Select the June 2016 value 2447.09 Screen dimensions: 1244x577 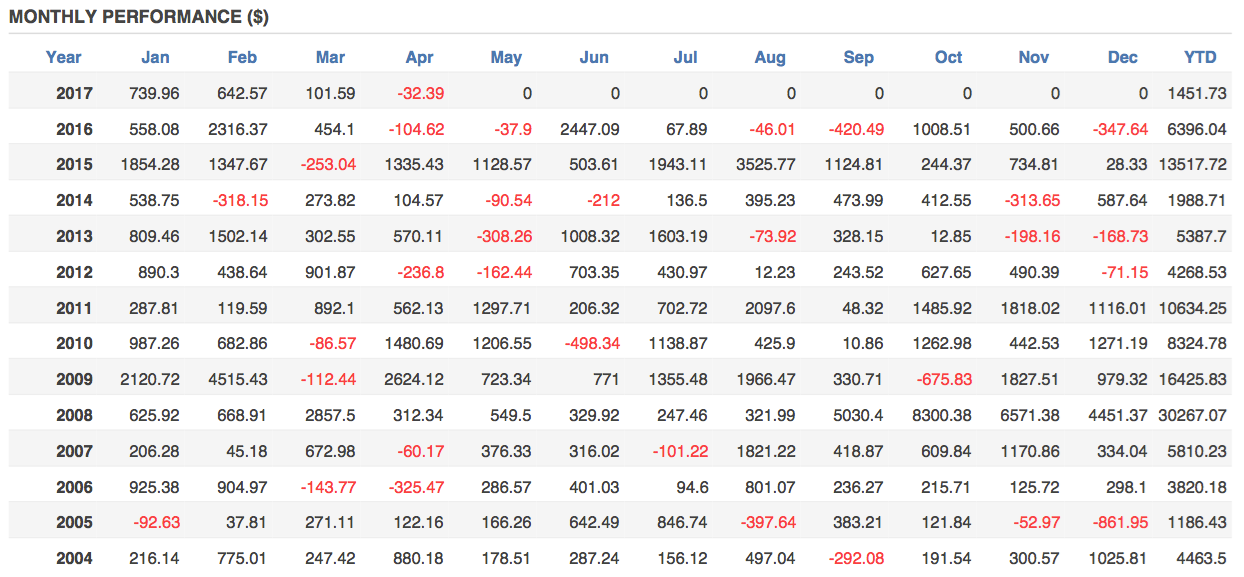tap(589, 129)
